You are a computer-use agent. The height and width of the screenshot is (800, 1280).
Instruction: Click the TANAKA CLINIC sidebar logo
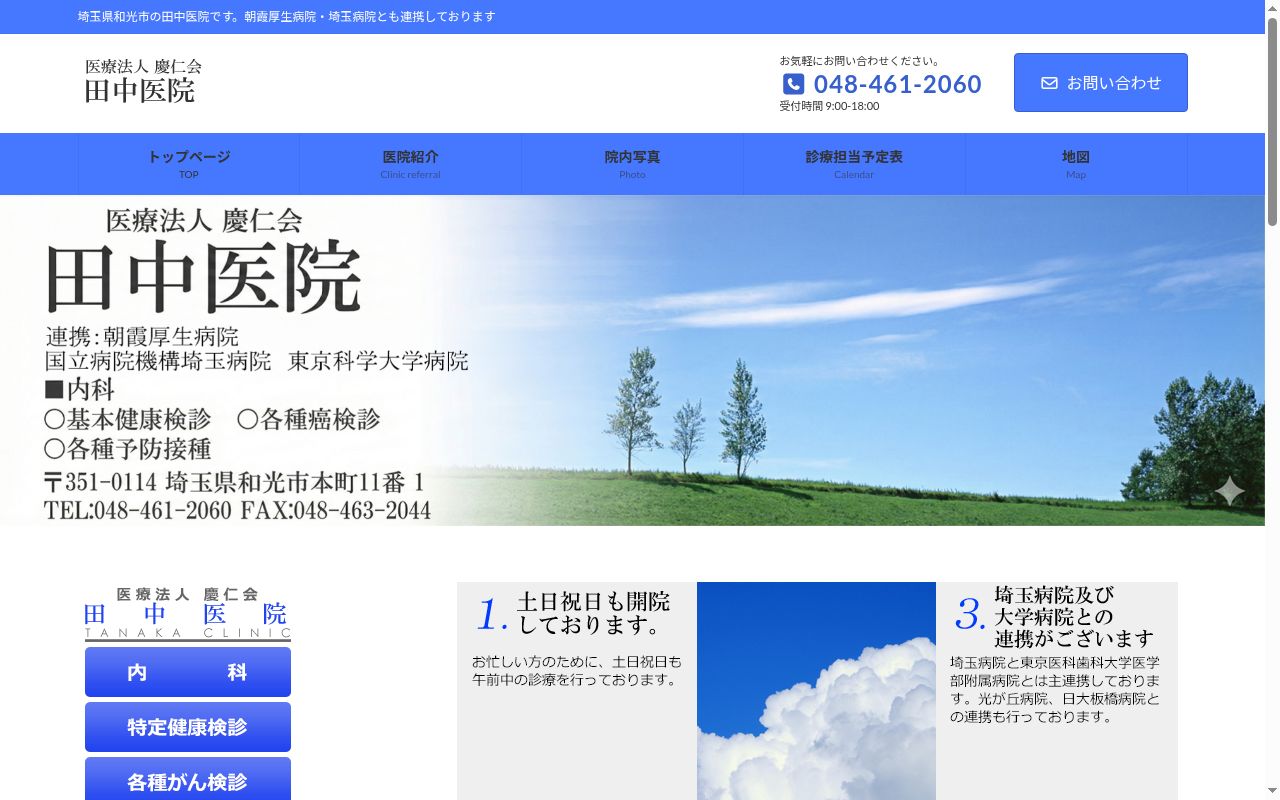point(188,613)
